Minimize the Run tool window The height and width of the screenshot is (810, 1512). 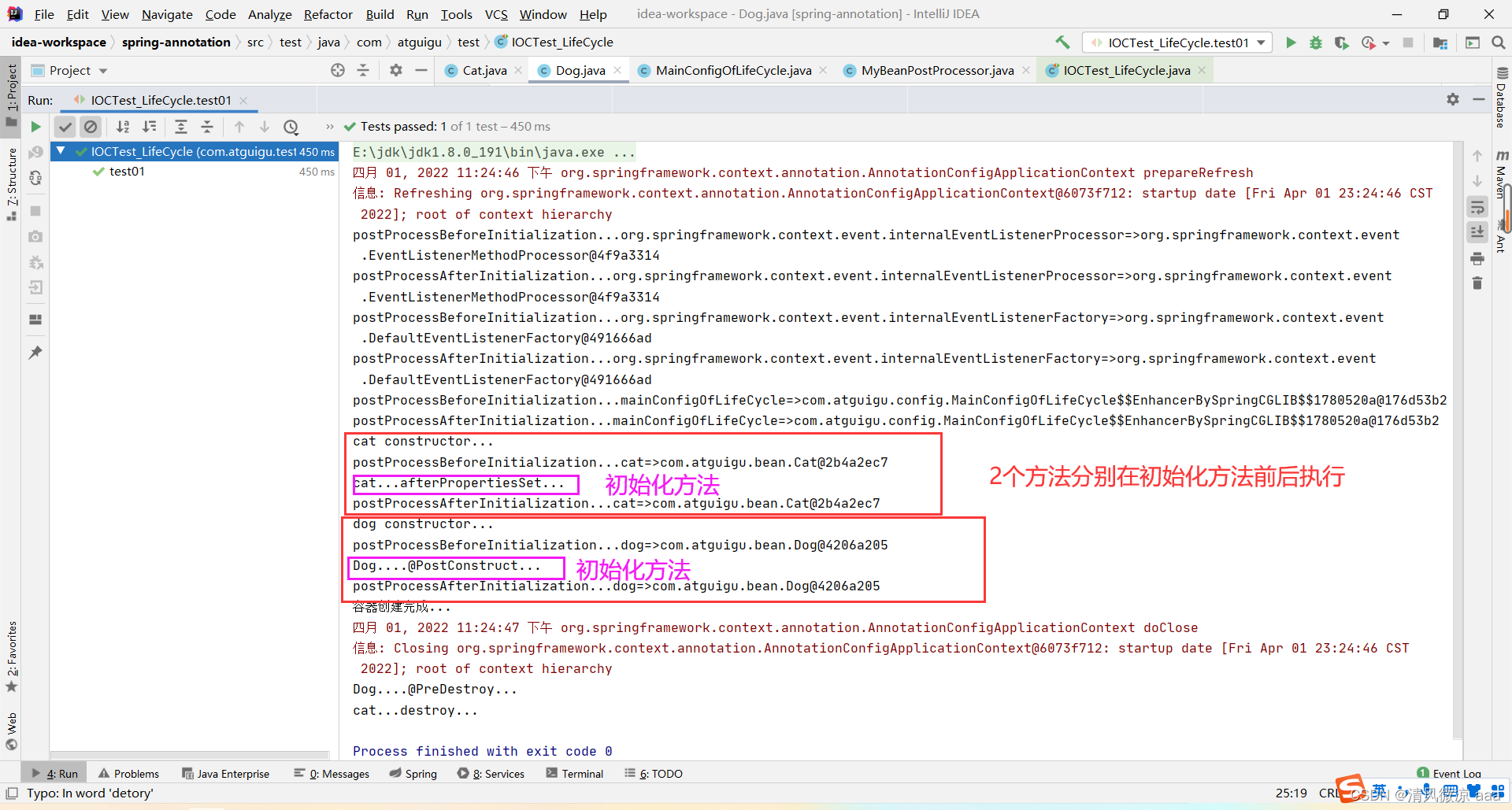(x=1479, y=99)
